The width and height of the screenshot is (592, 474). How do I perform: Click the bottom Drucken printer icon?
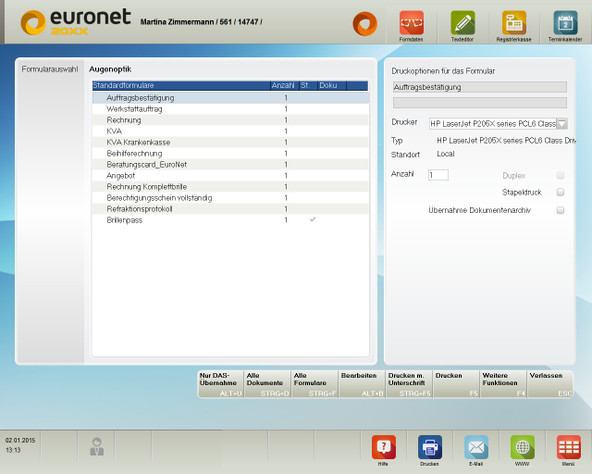click(x=430, y=447)
